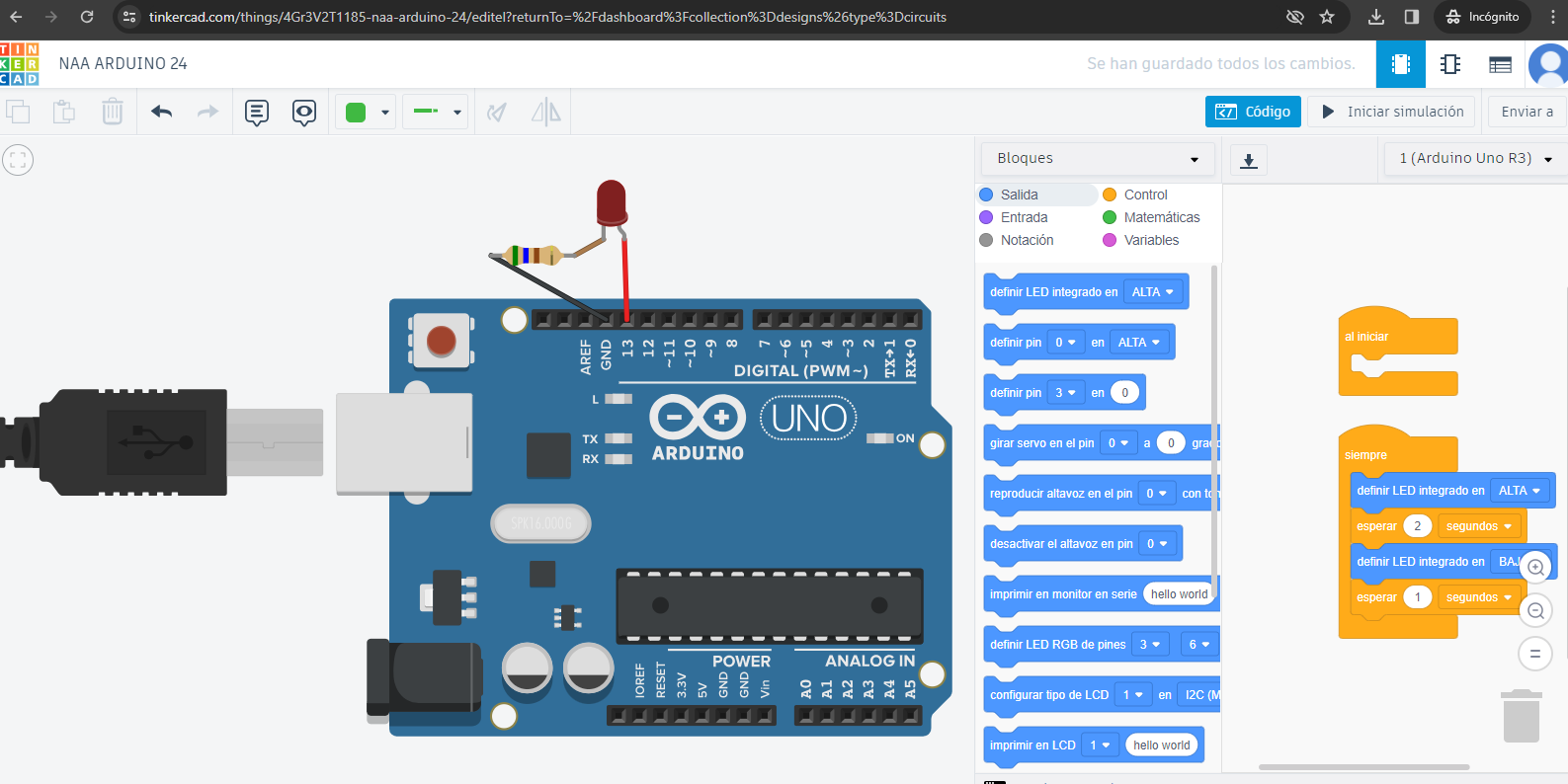This screenshot has width=1568, height=784.
Task: Zoom in on the code blocks workspace
Action: click(x=1535, y=567)
